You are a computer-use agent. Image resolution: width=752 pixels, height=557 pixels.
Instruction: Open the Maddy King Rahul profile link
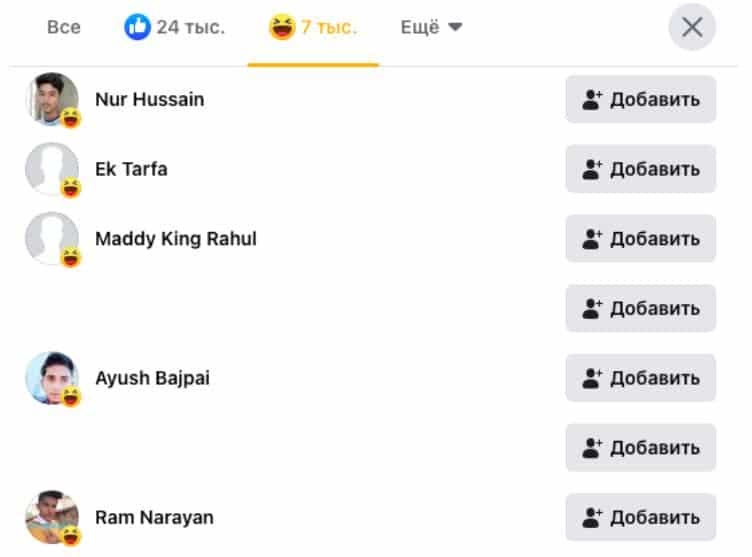(x=175, y=239)
